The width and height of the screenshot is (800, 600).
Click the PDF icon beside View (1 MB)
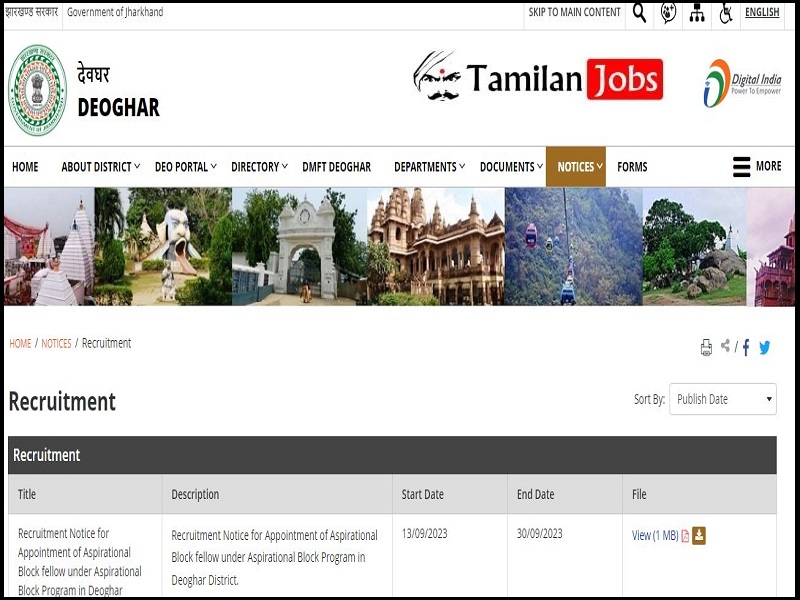[x=685, y=536]
